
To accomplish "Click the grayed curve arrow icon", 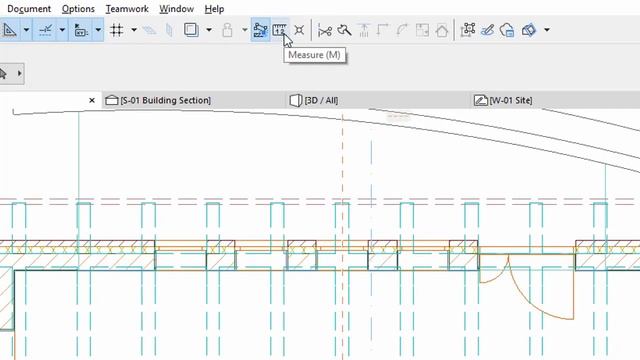I will pyautogui.click(x=402, y=30).
